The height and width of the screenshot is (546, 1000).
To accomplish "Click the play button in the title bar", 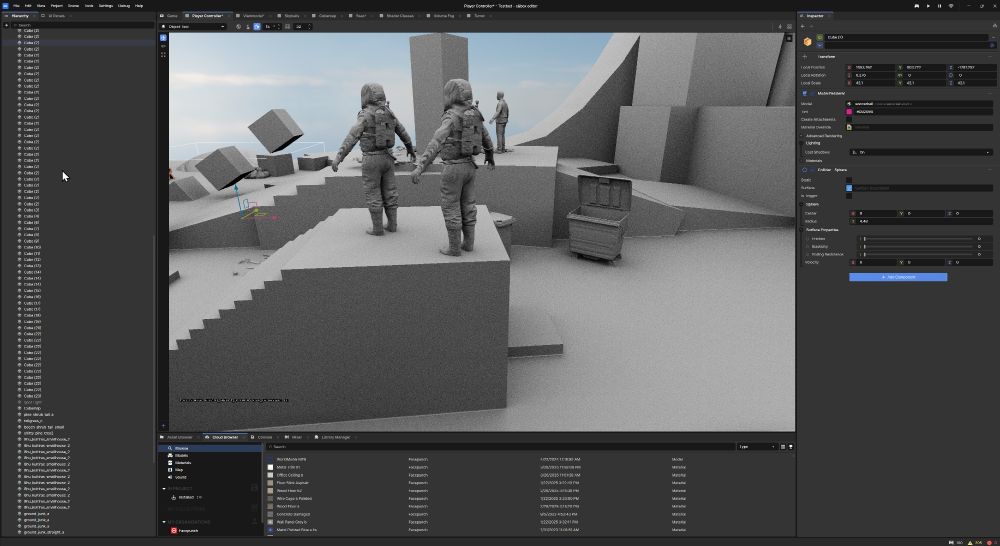I will pos(928,6).
